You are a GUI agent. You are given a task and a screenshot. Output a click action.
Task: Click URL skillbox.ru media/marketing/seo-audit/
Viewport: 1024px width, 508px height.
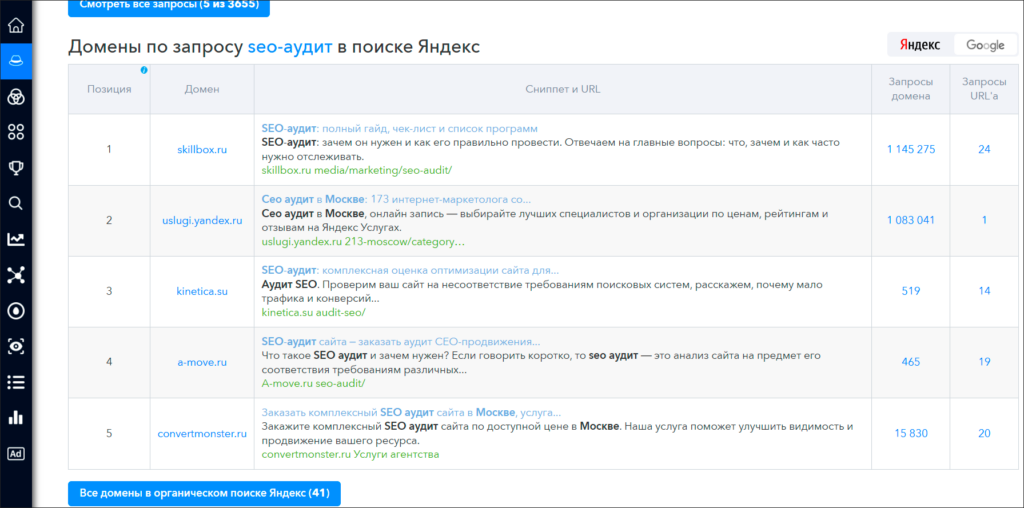pos(357,170)
